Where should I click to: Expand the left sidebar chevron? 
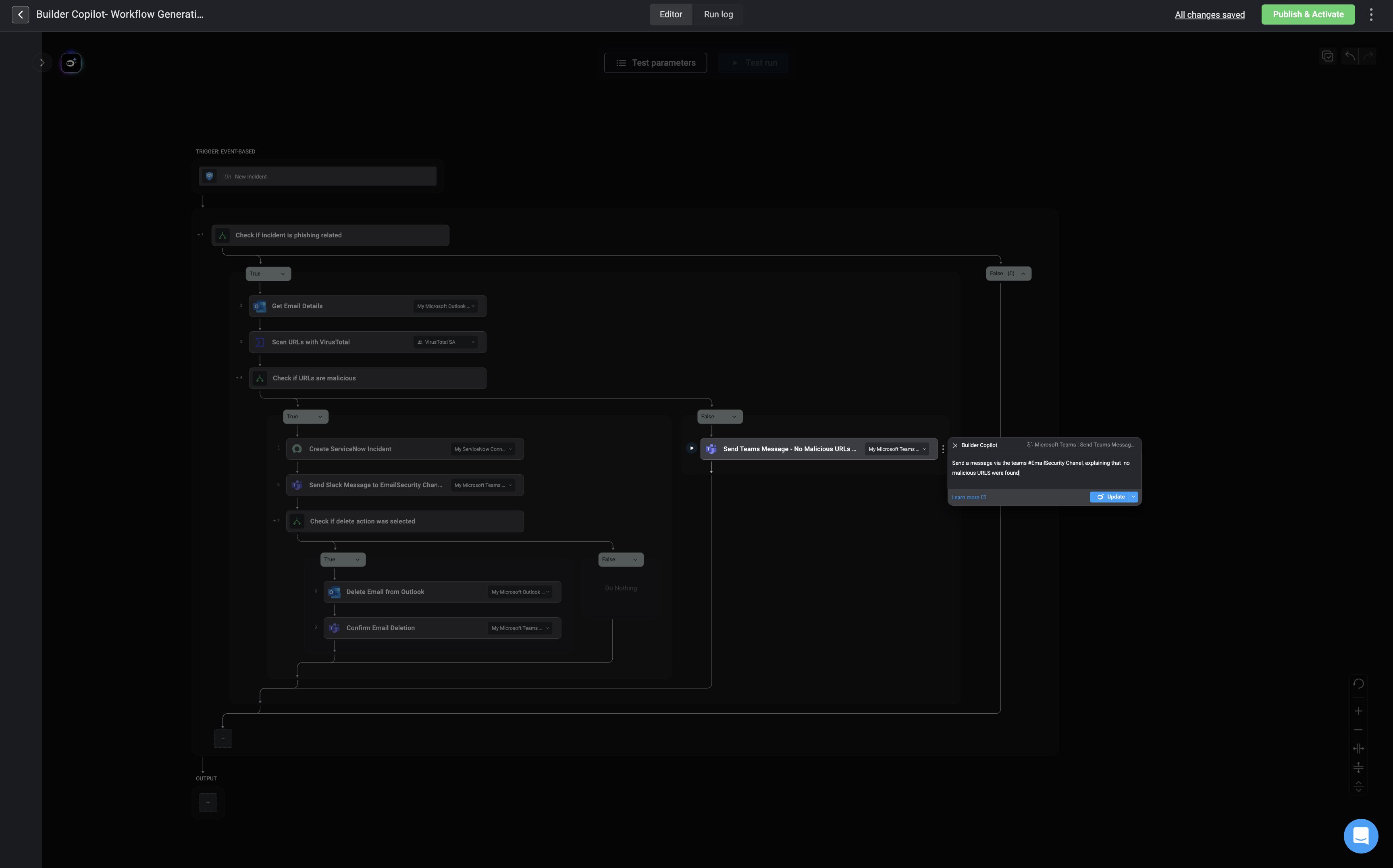click(42, 62)
